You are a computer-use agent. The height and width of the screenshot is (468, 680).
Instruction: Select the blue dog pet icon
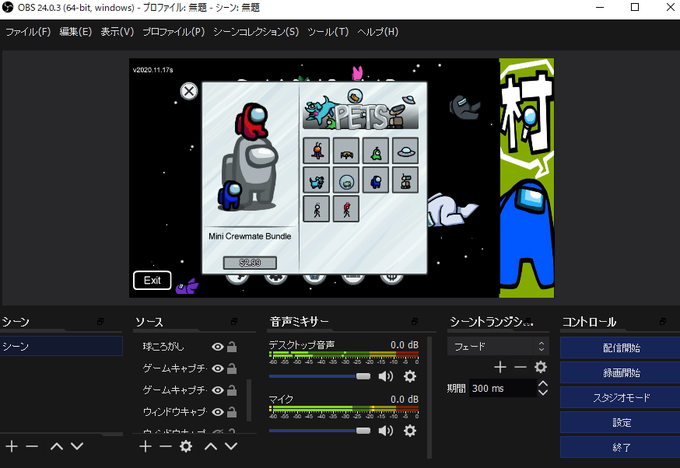(x=316, y=180)
